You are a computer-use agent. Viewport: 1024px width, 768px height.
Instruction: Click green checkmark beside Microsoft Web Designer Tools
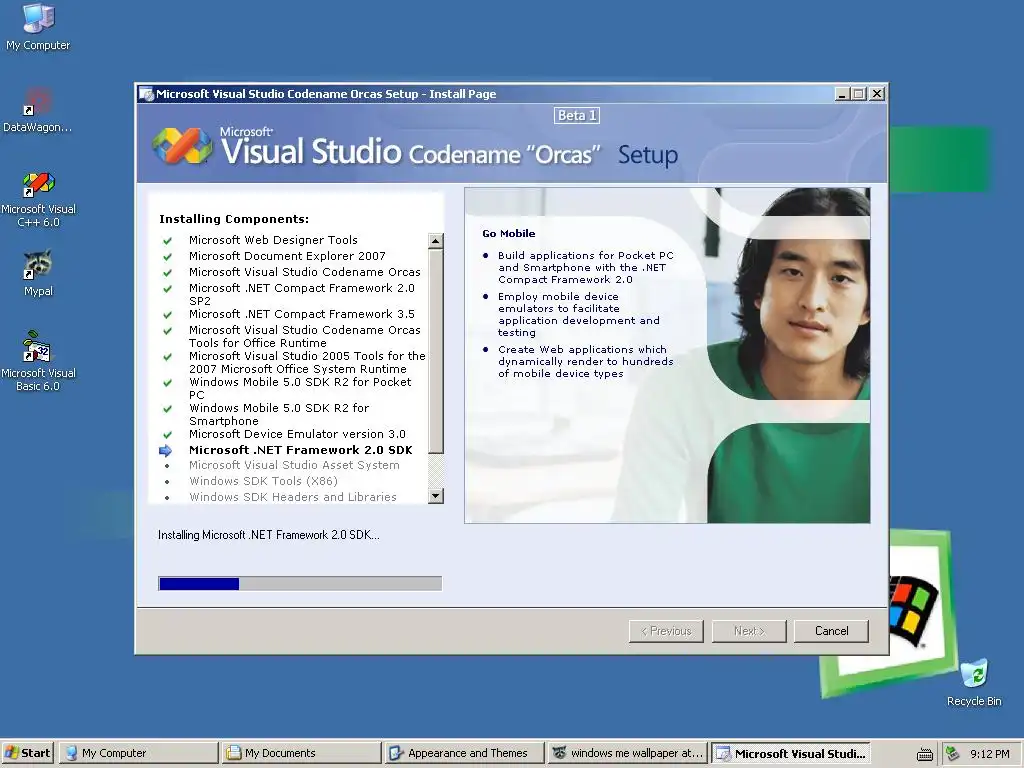click(x=168, y=241)
